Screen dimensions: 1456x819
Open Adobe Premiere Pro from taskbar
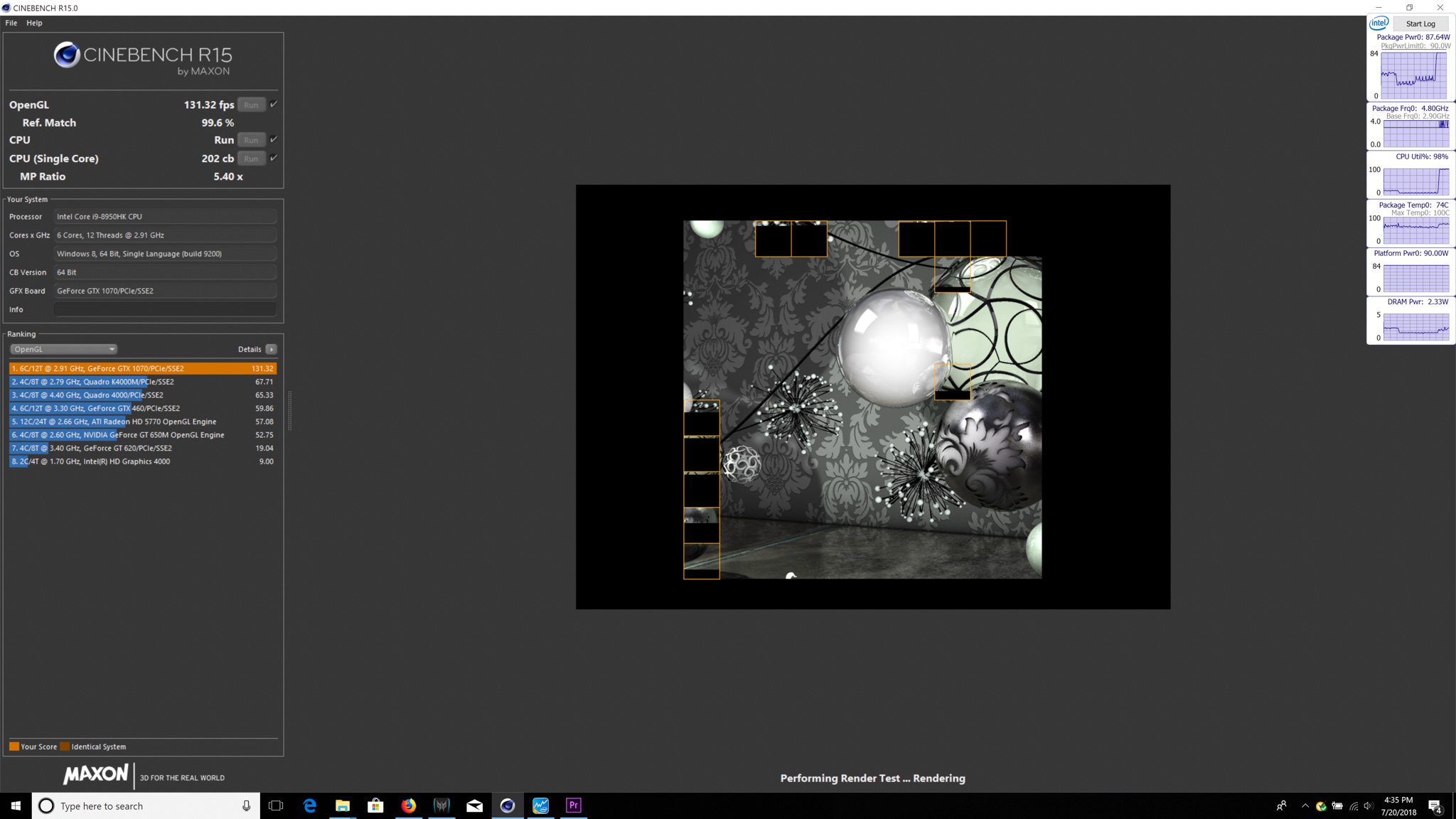coord(574,805)
